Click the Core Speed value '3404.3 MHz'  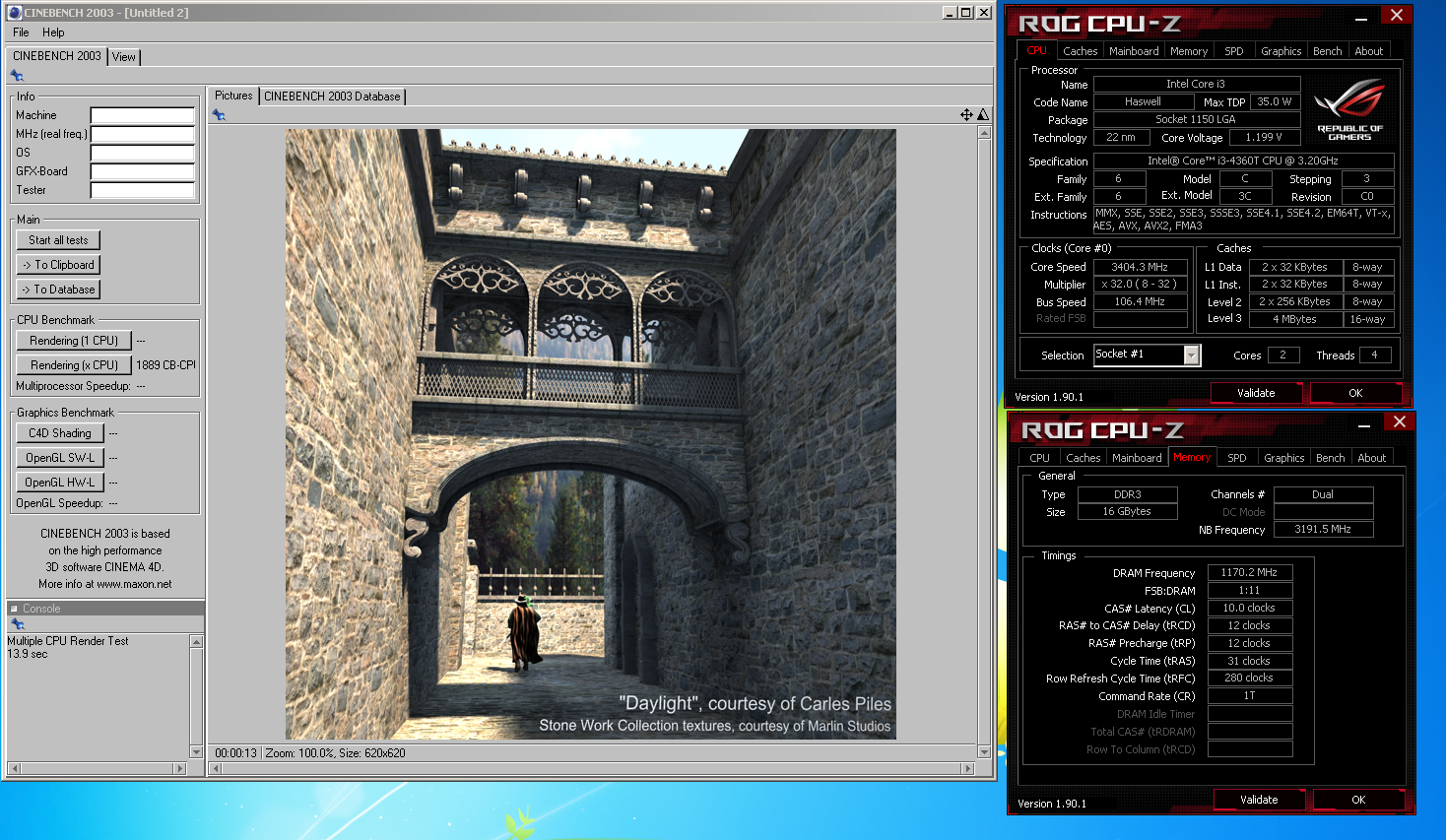pos(1140,267)
